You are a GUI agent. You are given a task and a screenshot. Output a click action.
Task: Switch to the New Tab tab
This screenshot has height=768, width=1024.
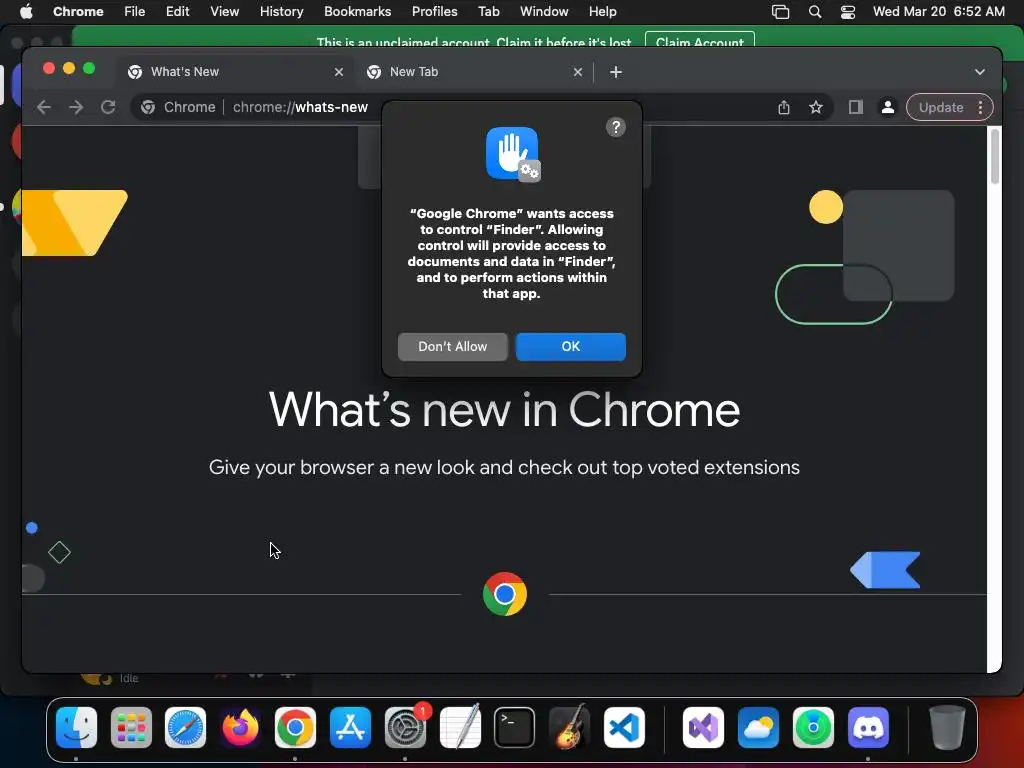click(x=473, y=72)
